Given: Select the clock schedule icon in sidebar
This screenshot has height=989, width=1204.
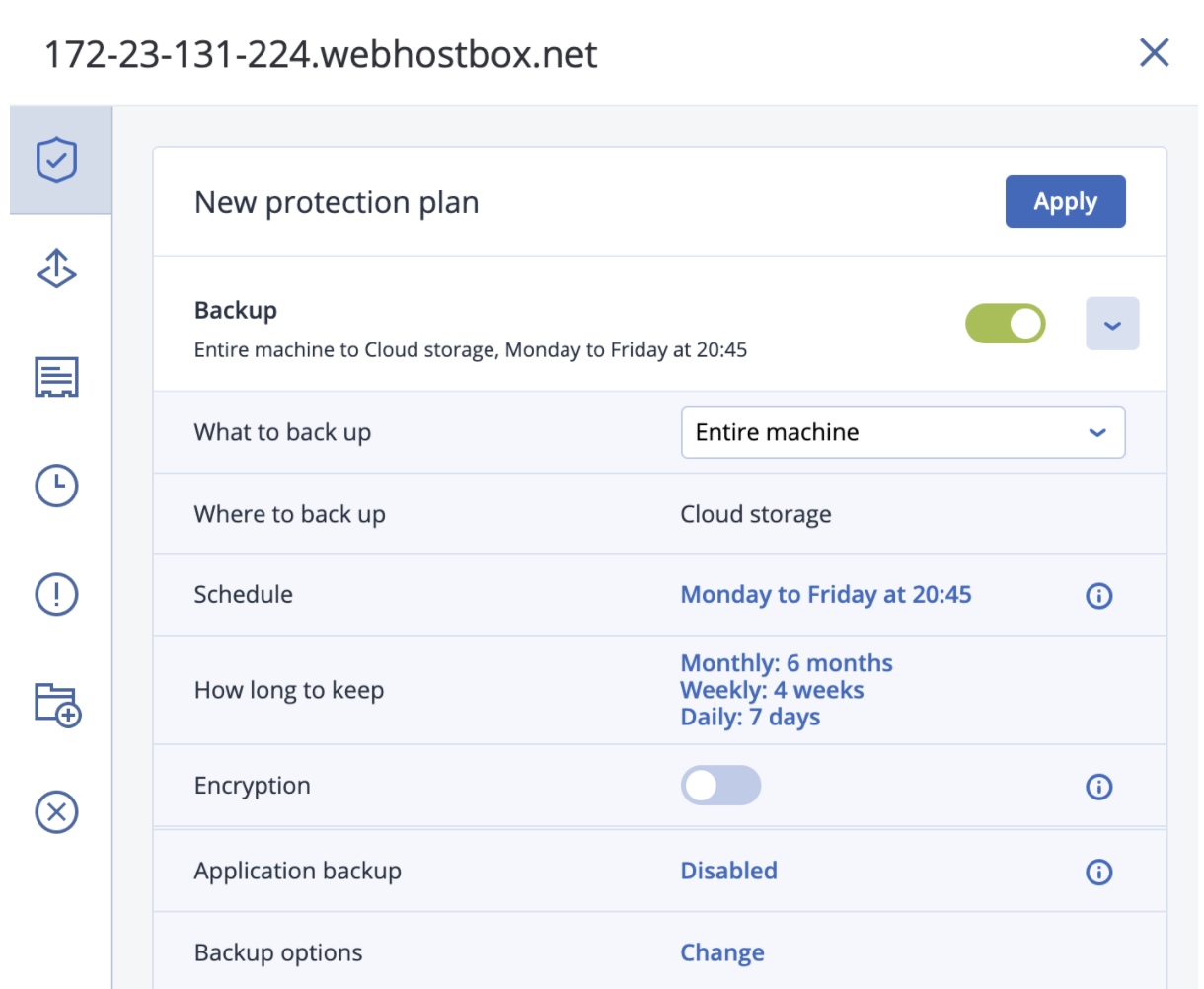Looking at the screenshot, I should 56,486.
